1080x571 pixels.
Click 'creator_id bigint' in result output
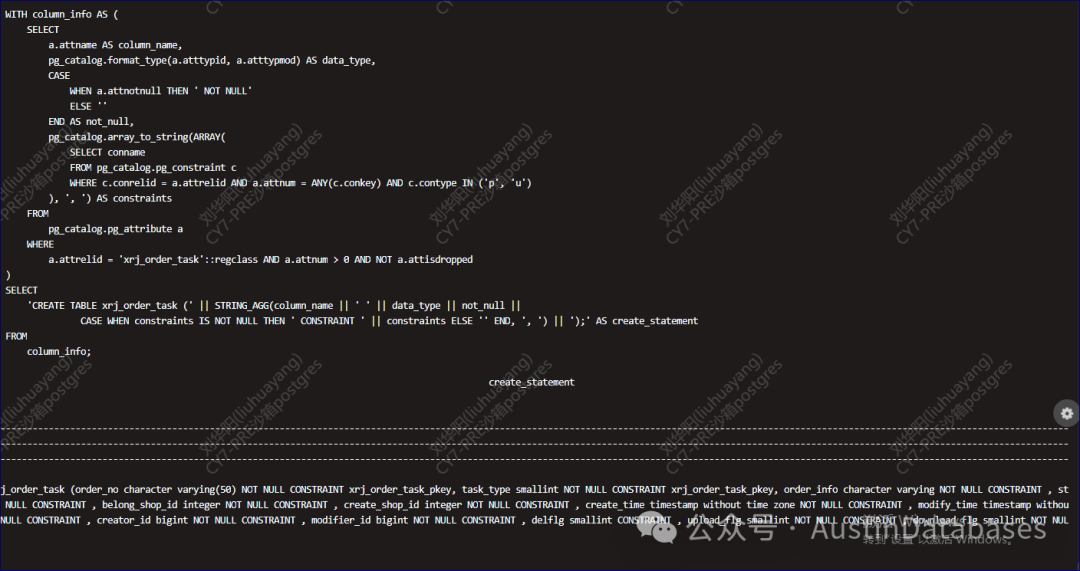[142, 520]
